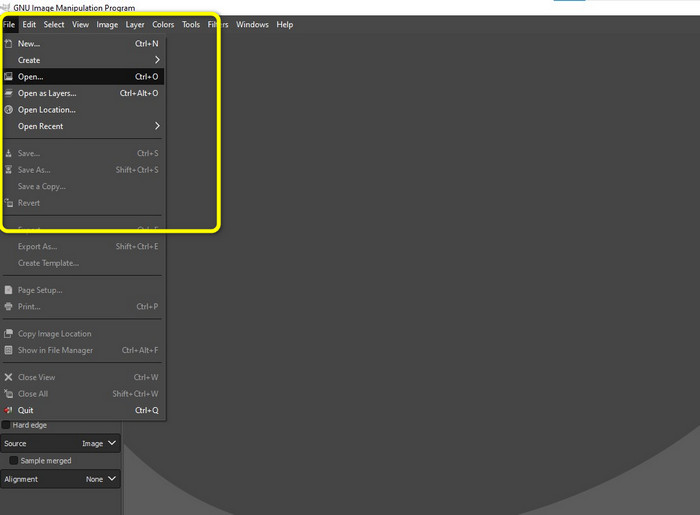This screenshot has width=700, height=515.
Task: Click the printer icon beside Print
Action: pos(8,307)
